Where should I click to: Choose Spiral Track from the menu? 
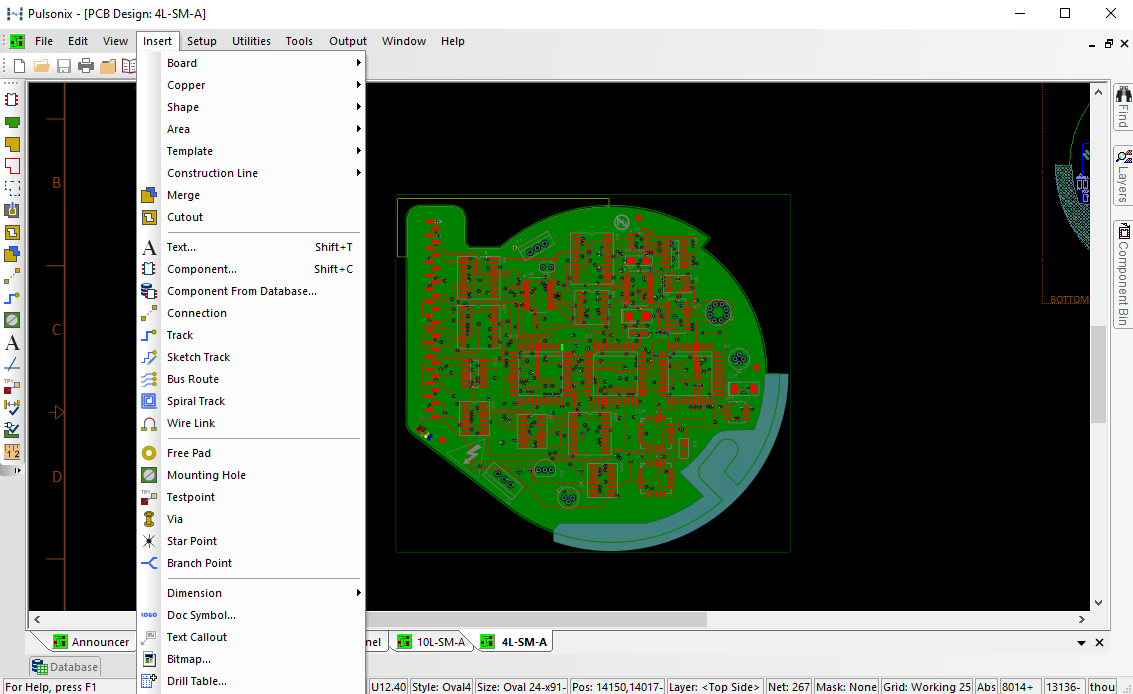[251, 401]
